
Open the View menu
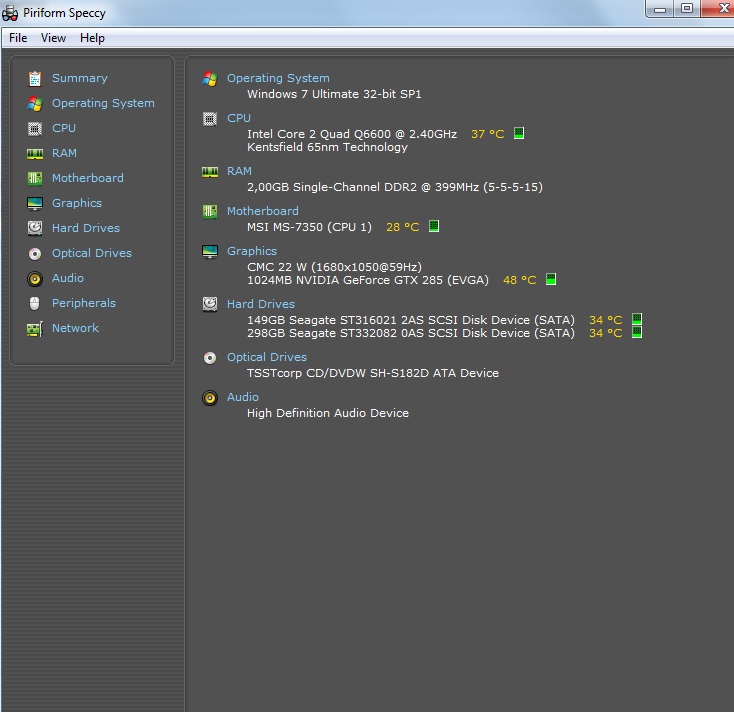(53, 38)
